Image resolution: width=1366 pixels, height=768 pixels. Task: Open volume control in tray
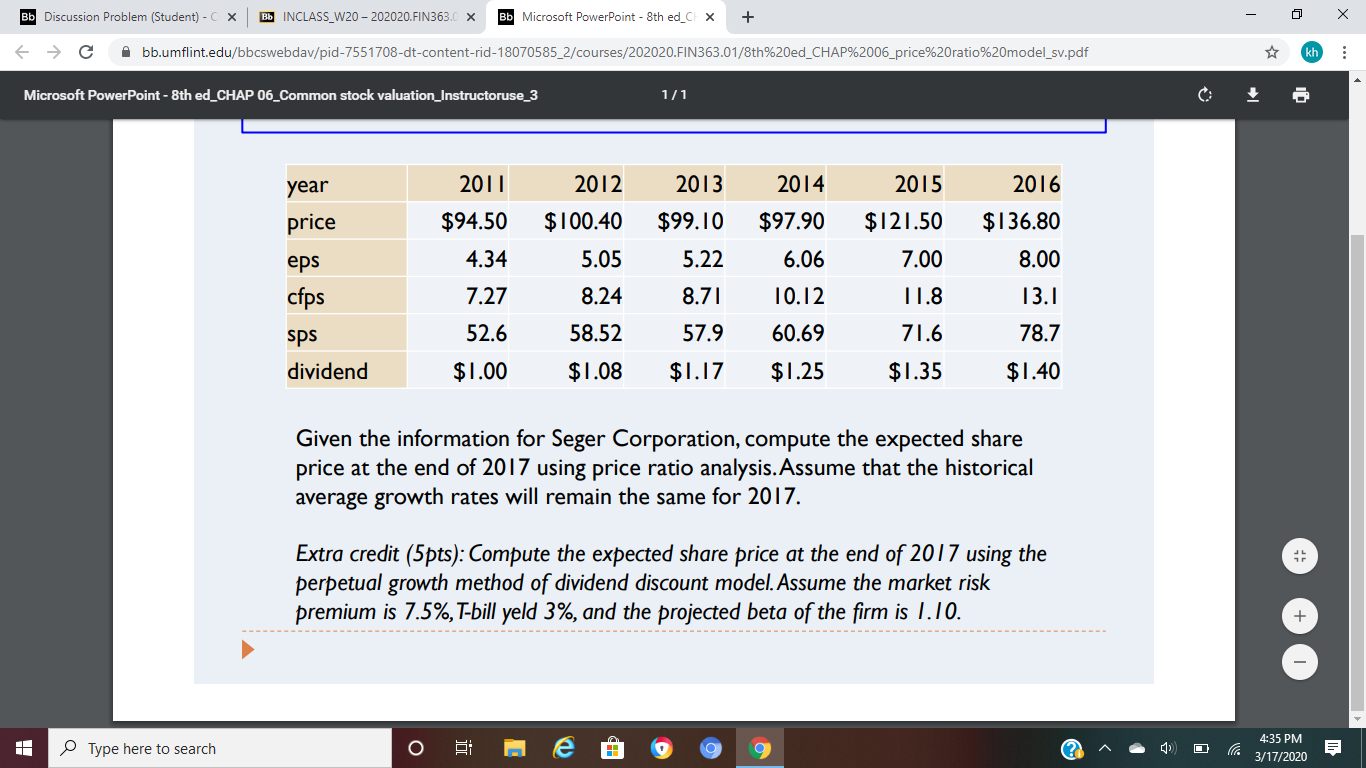pyautogui.click(x=1169, y=748)
